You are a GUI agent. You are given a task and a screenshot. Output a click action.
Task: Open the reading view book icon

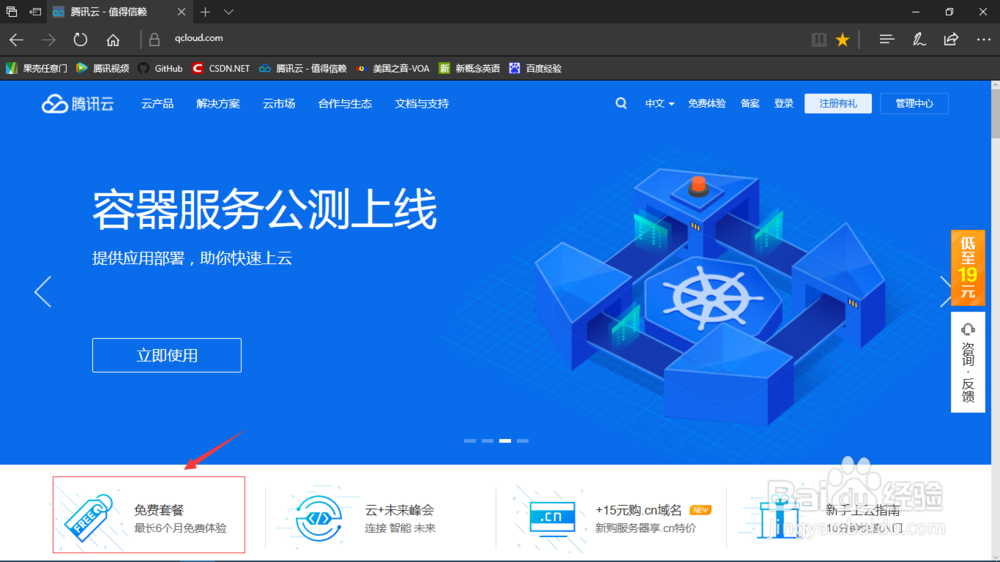point(819,40)
